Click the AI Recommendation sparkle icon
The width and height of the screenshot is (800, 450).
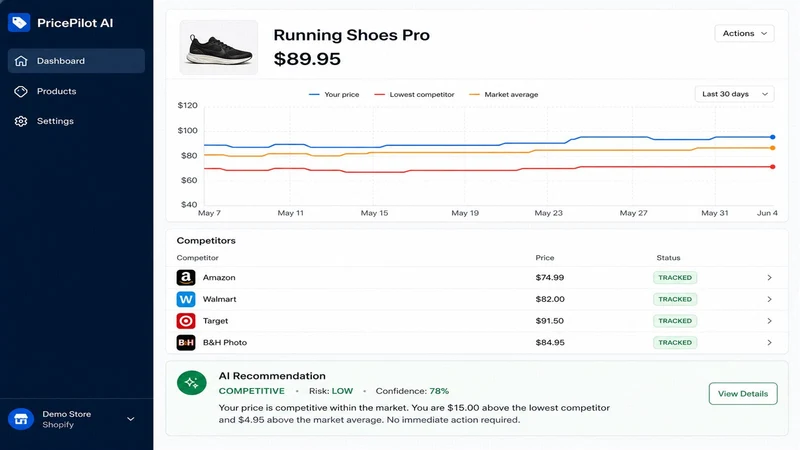(x=192, y=383)
